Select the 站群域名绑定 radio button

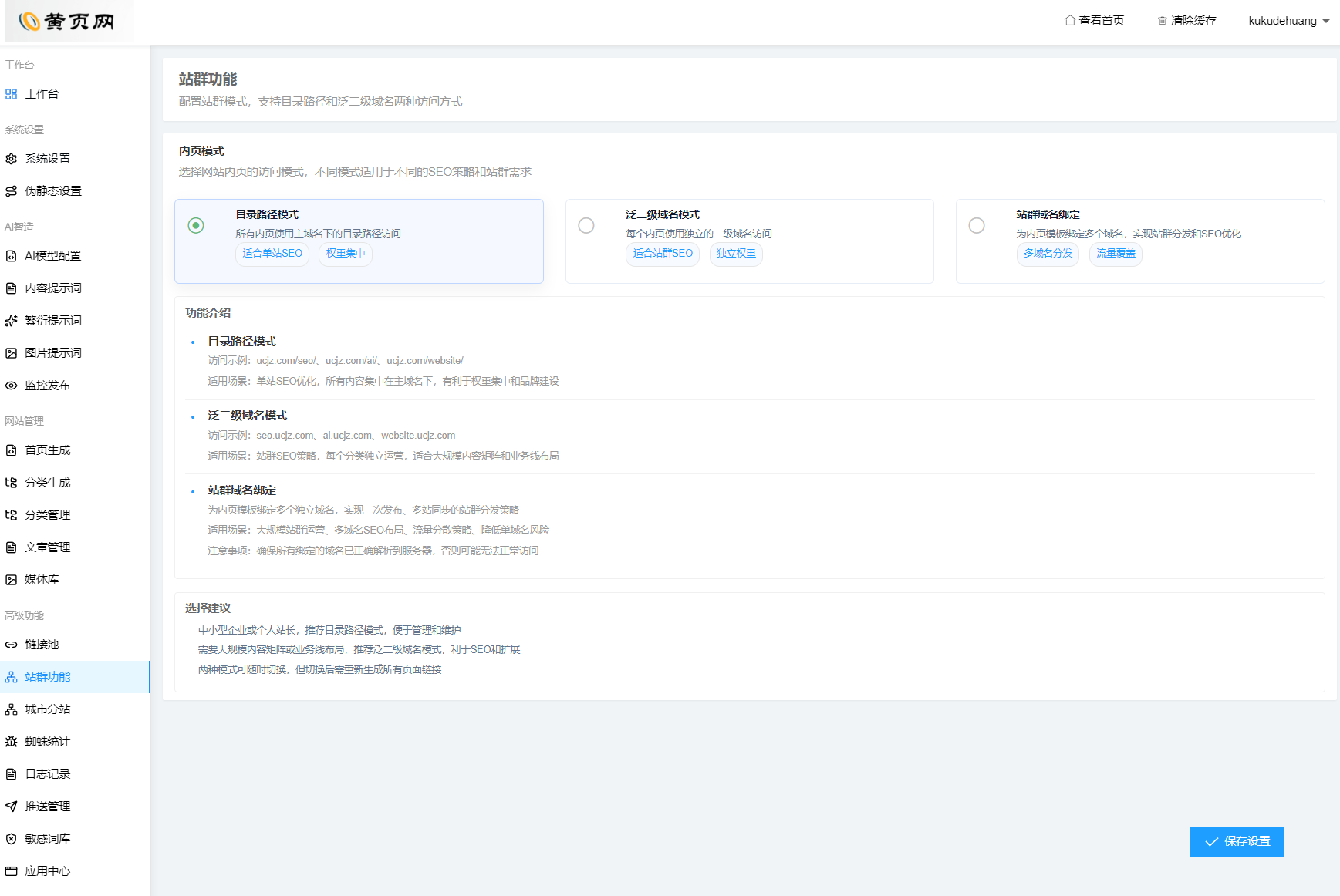[x=977, y=225]
